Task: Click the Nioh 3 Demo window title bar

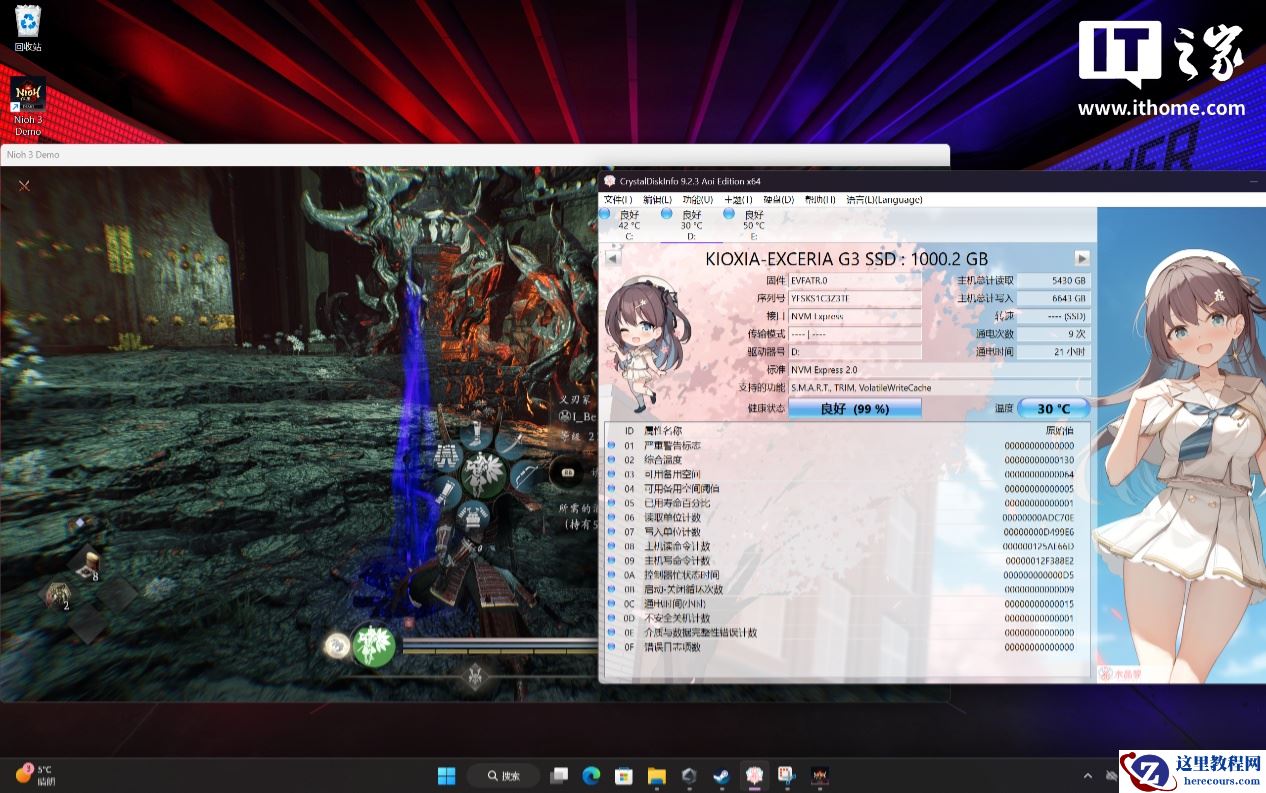Action: tap(475, 155)
